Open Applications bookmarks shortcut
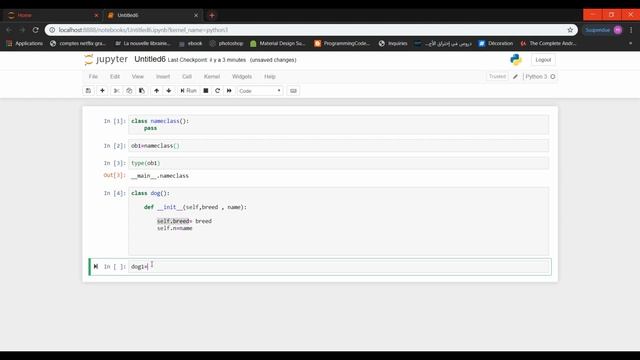This screenshot has width=640, height=360. 24,43
